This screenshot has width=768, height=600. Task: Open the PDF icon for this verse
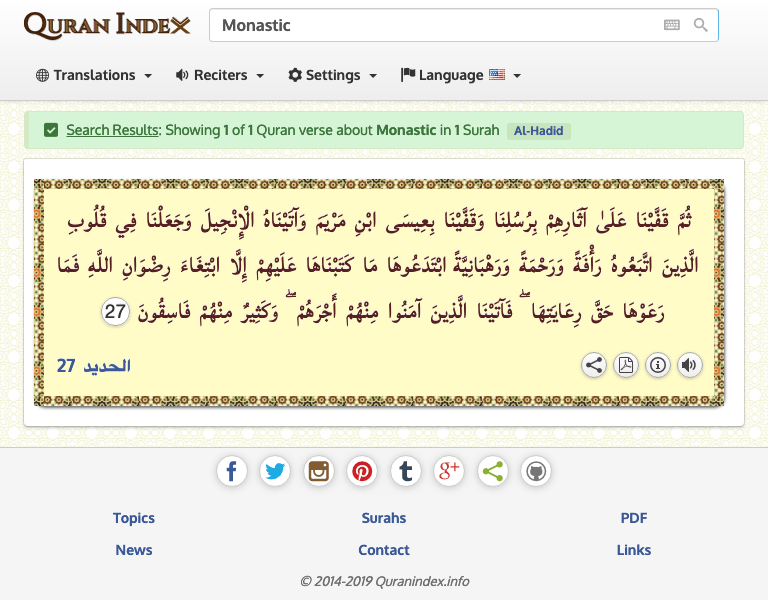pos(626,365)
